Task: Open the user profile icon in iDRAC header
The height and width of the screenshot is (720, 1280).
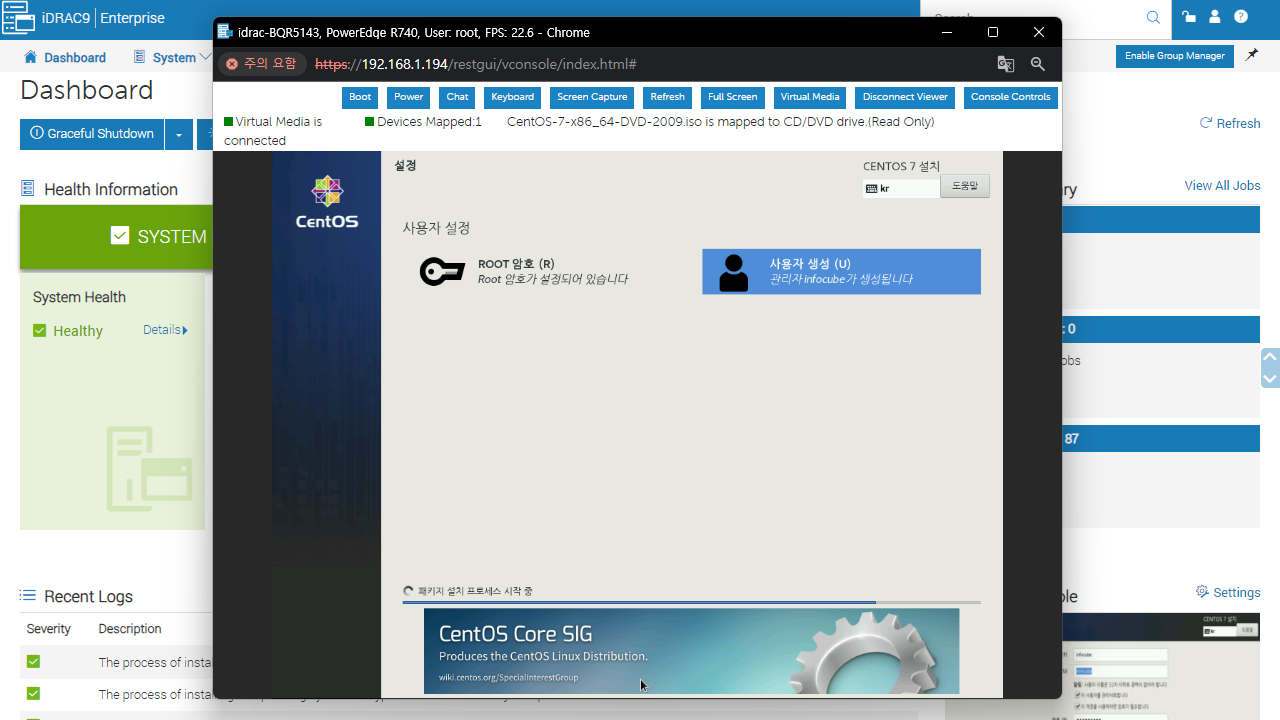Action: coord(1215,17)
